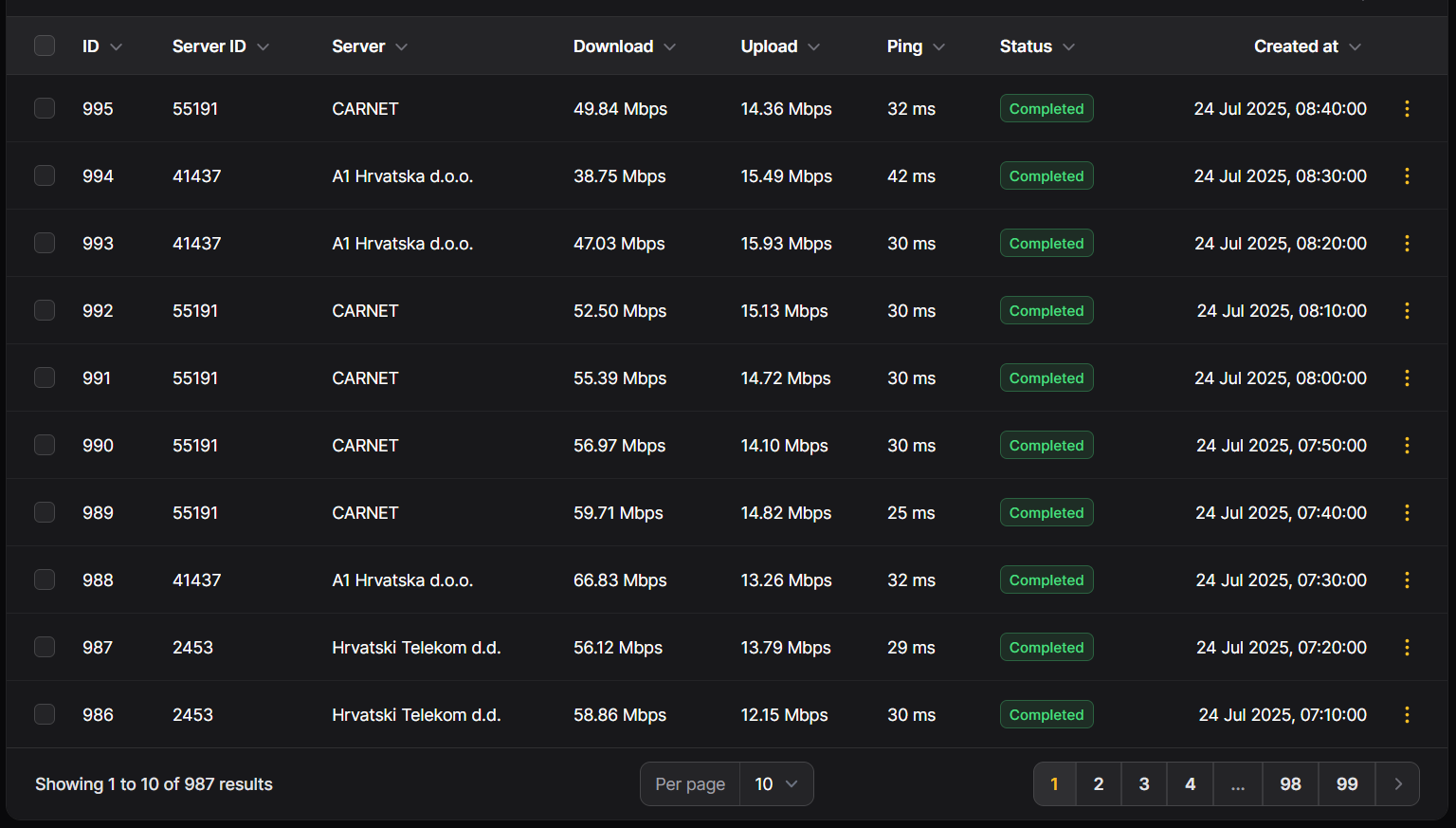Open actions menu for result 995
The width and height of the screenshot is (1456, 828).
point(1407,109)
